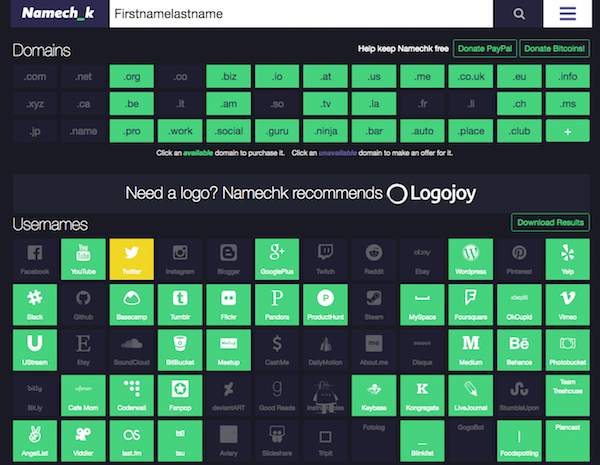Click the Etsy username tile
This screenshot has width=600, height=465.
click(83, 350)
